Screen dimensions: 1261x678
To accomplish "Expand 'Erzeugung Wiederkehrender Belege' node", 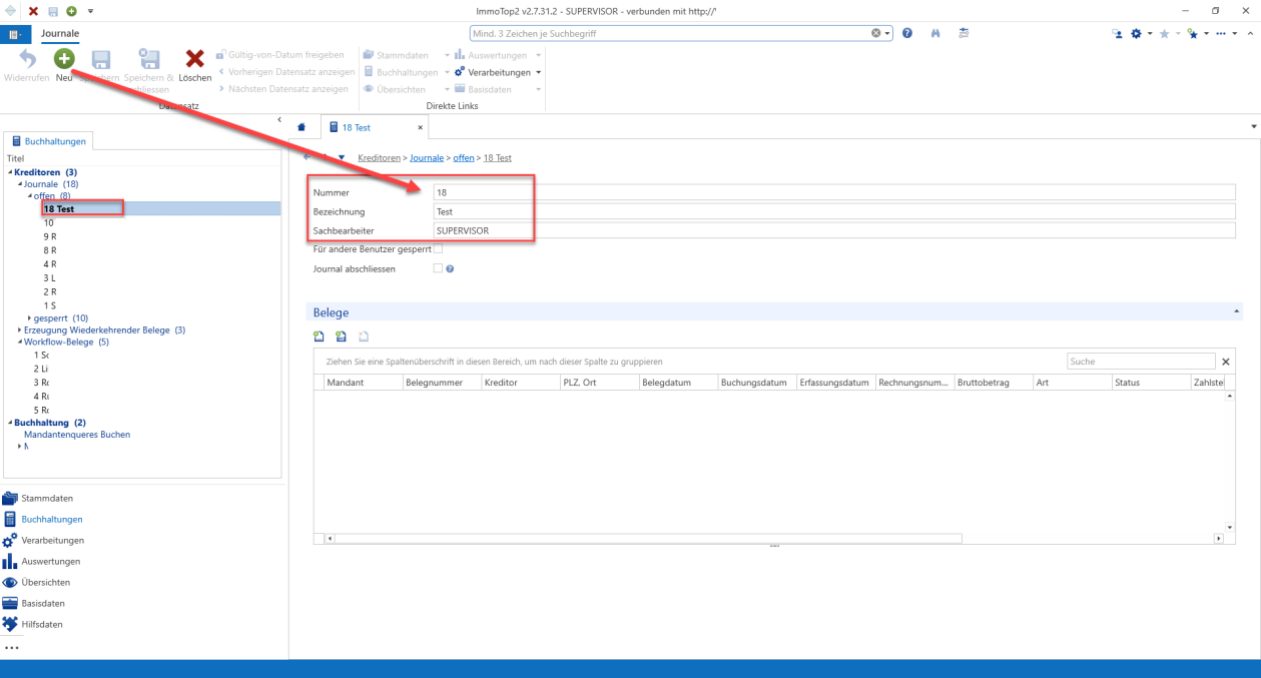I will [x=20, y=330].
